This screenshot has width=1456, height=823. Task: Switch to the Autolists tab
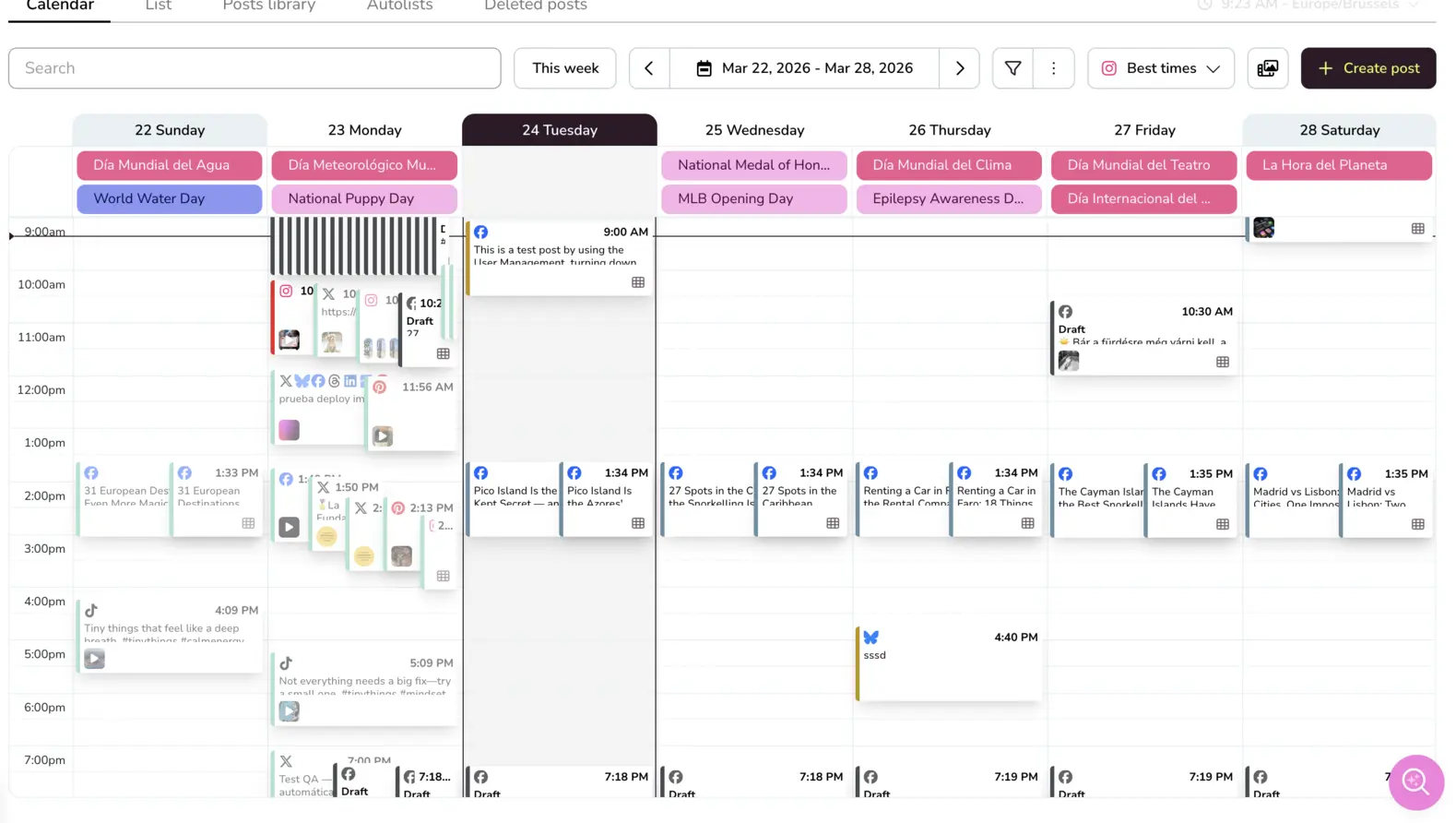[x=399, y=6]
